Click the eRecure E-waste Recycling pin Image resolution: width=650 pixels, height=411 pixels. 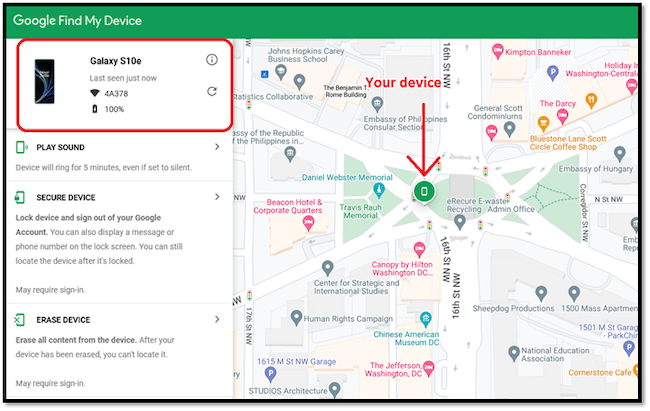[459, 222]
